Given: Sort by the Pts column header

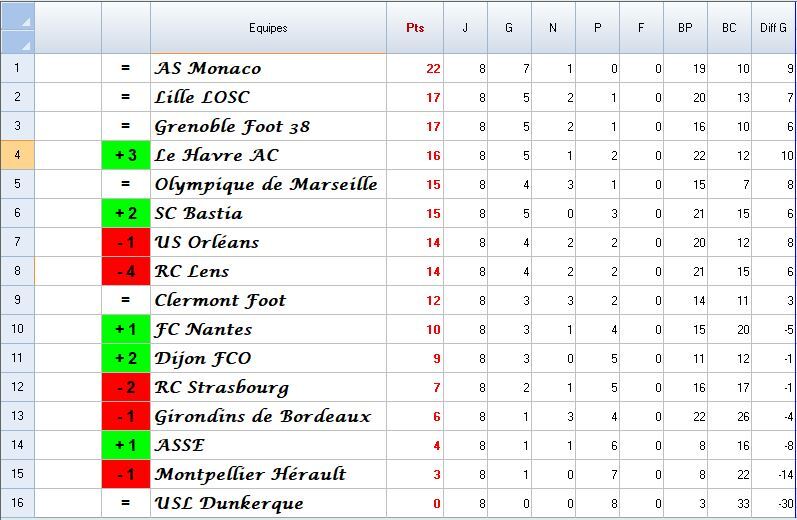Looking at the screenshot, I should [x=415, y=28].
